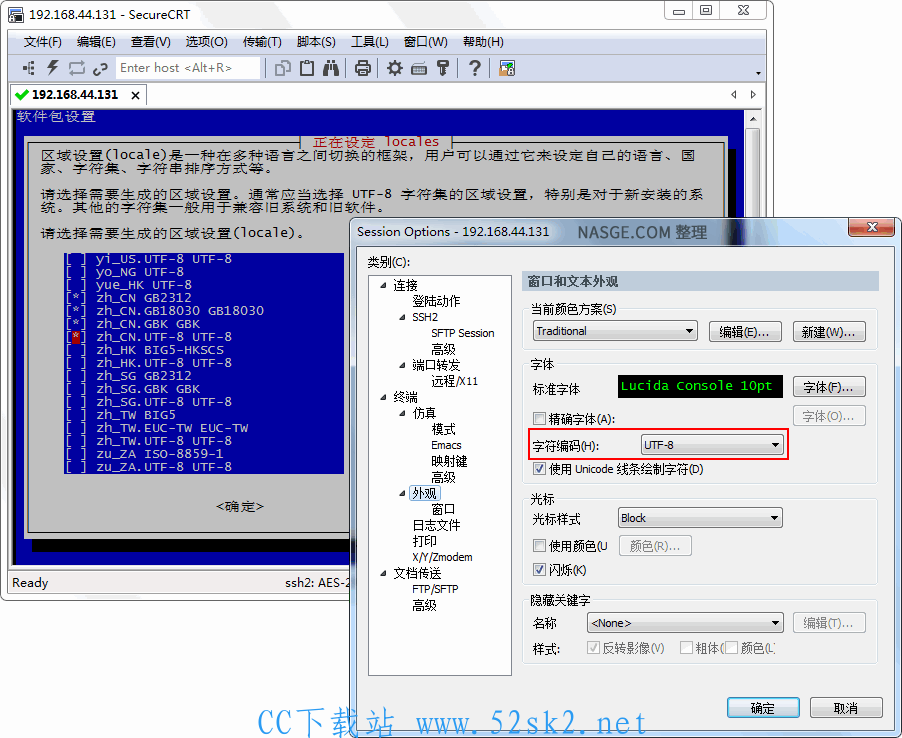Viewport: 902px width, 738px height.
Task: Collapse the SSH2 tree node
Action: click(402, 317)
